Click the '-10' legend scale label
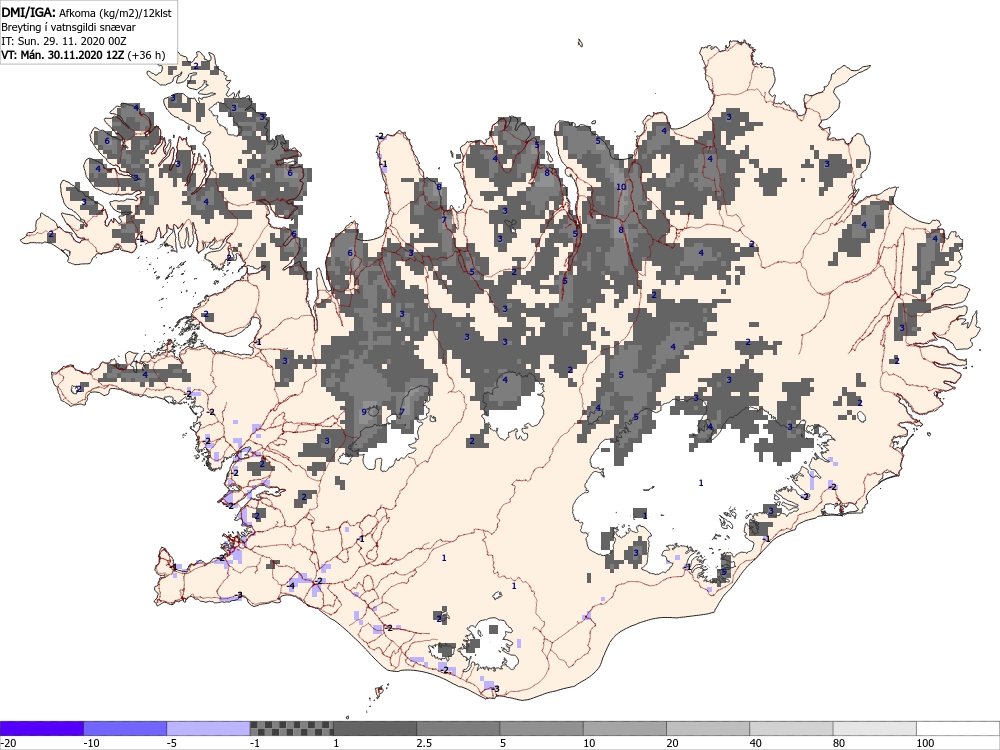The width and height of the screenshot is (1000, 750). (92, 743)
